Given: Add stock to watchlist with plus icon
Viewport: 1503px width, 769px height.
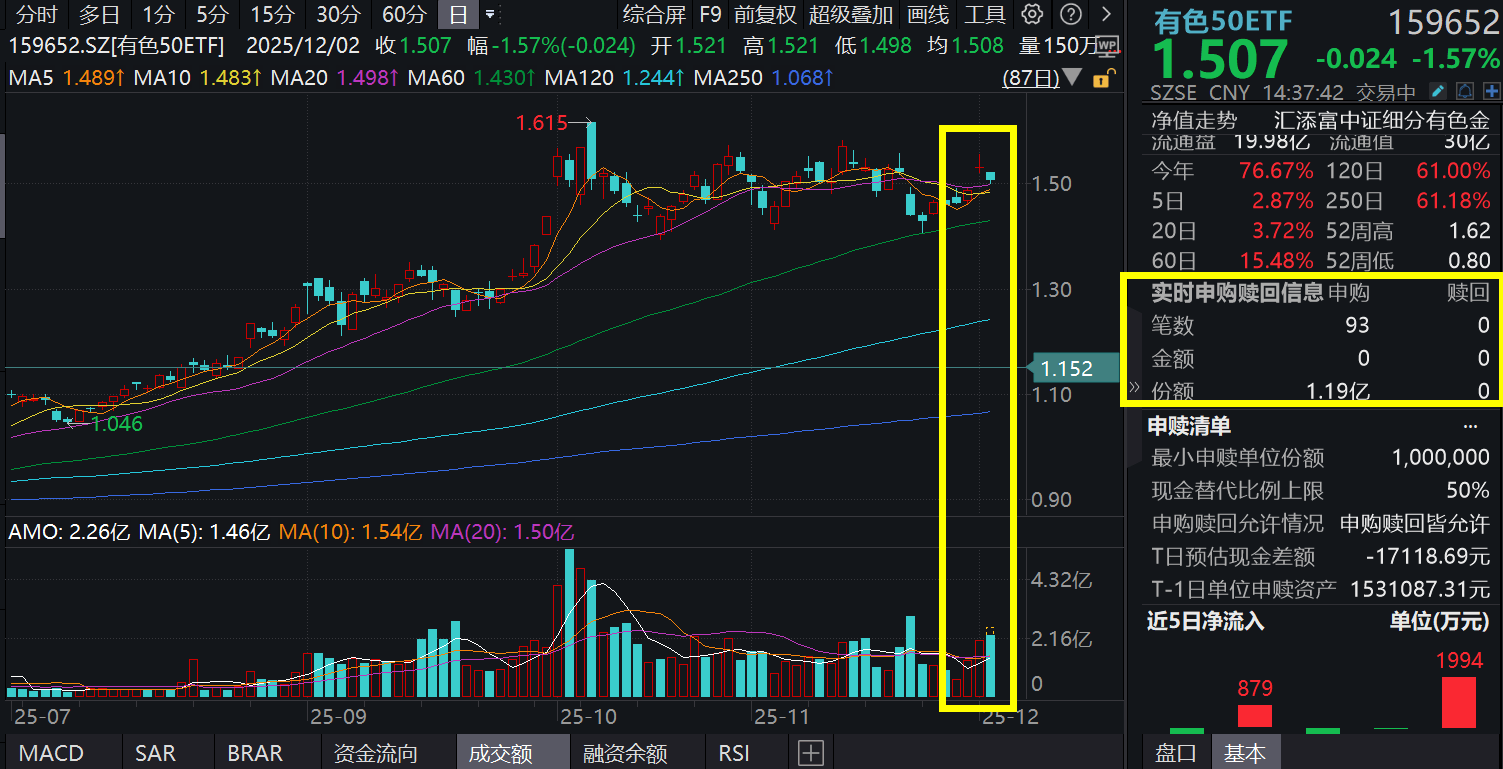Looking at the screenshot, I should click(1490, 92).
